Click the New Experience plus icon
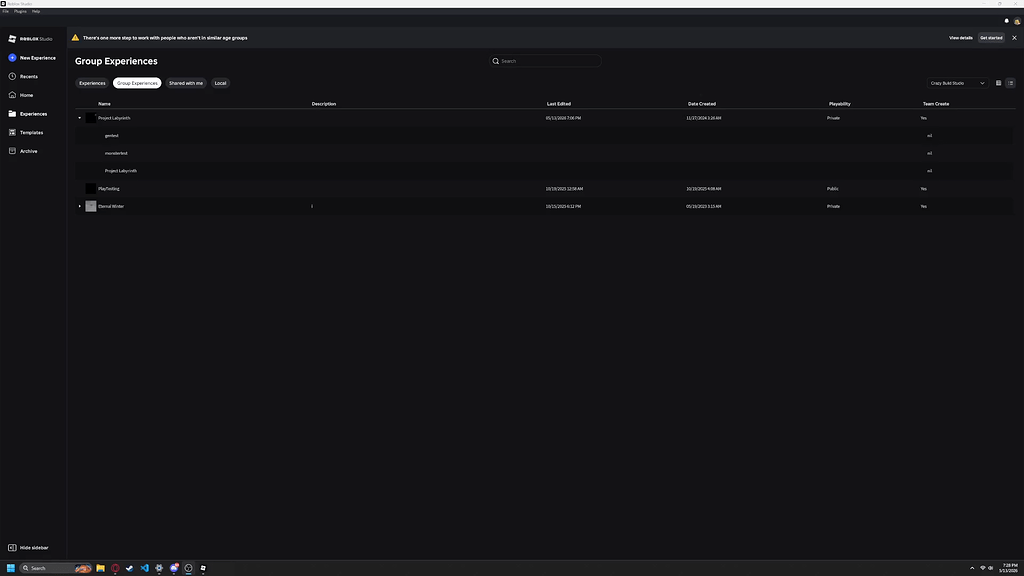 [x=12, y=58]
